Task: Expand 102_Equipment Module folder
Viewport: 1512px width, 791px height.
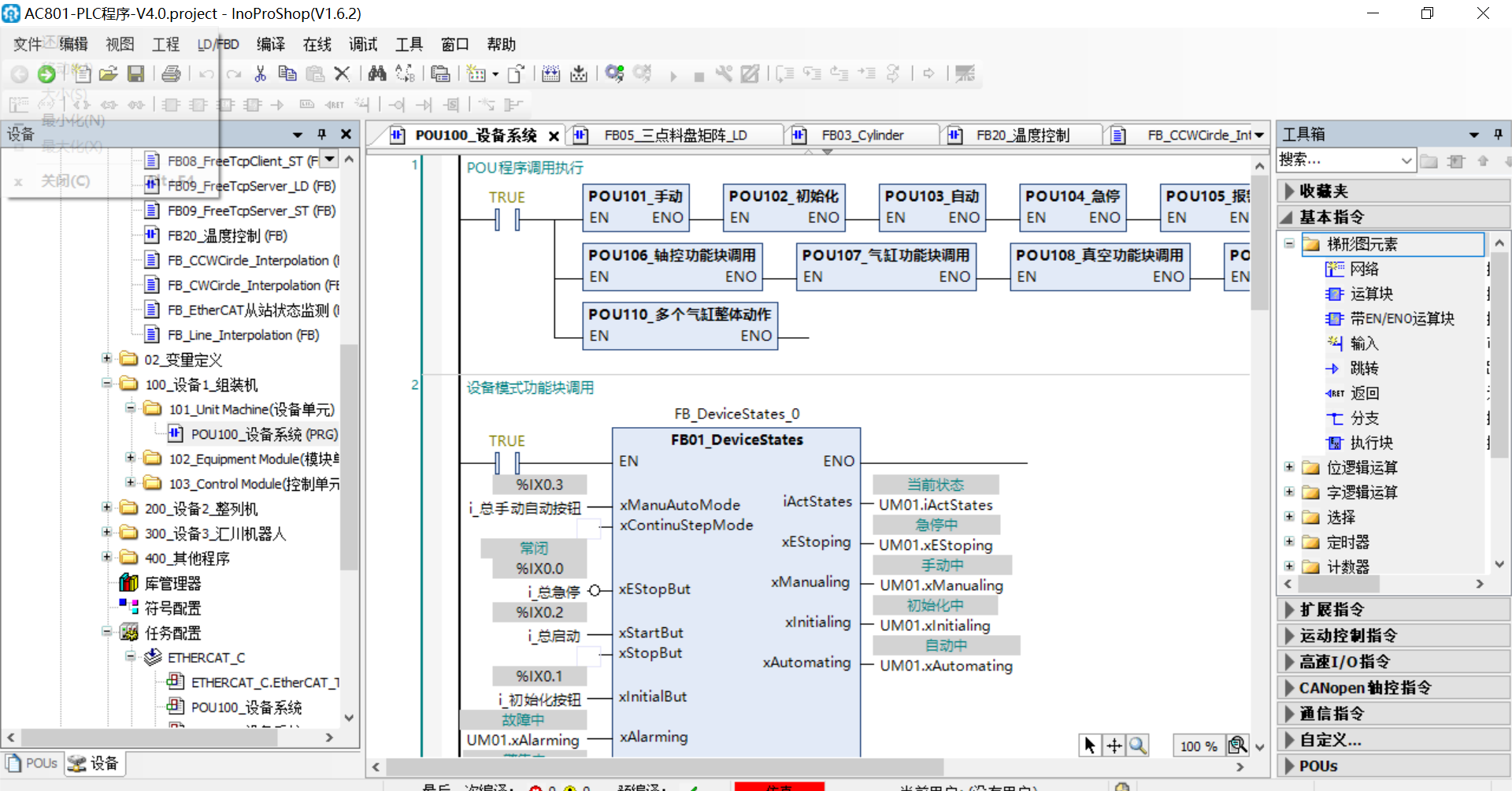Action: coord(131,458)
